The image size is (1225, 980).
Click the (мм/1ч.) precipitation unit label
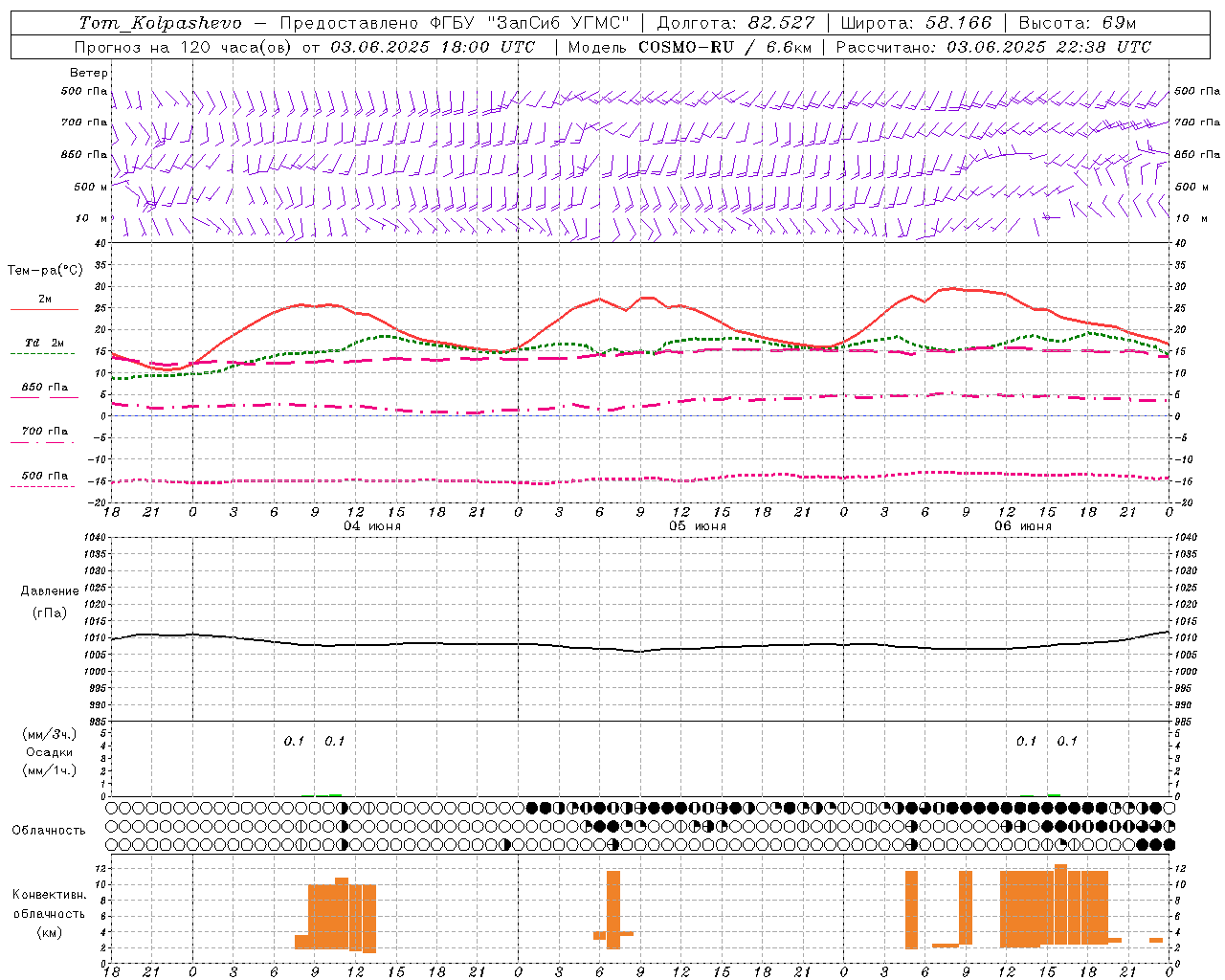coord(50,770)
